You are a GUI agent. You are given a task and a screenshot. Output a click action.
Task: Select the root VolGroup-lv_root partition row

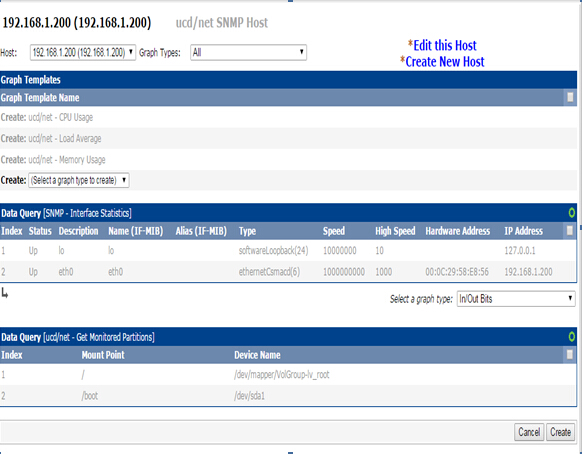[x=288, y=375]
